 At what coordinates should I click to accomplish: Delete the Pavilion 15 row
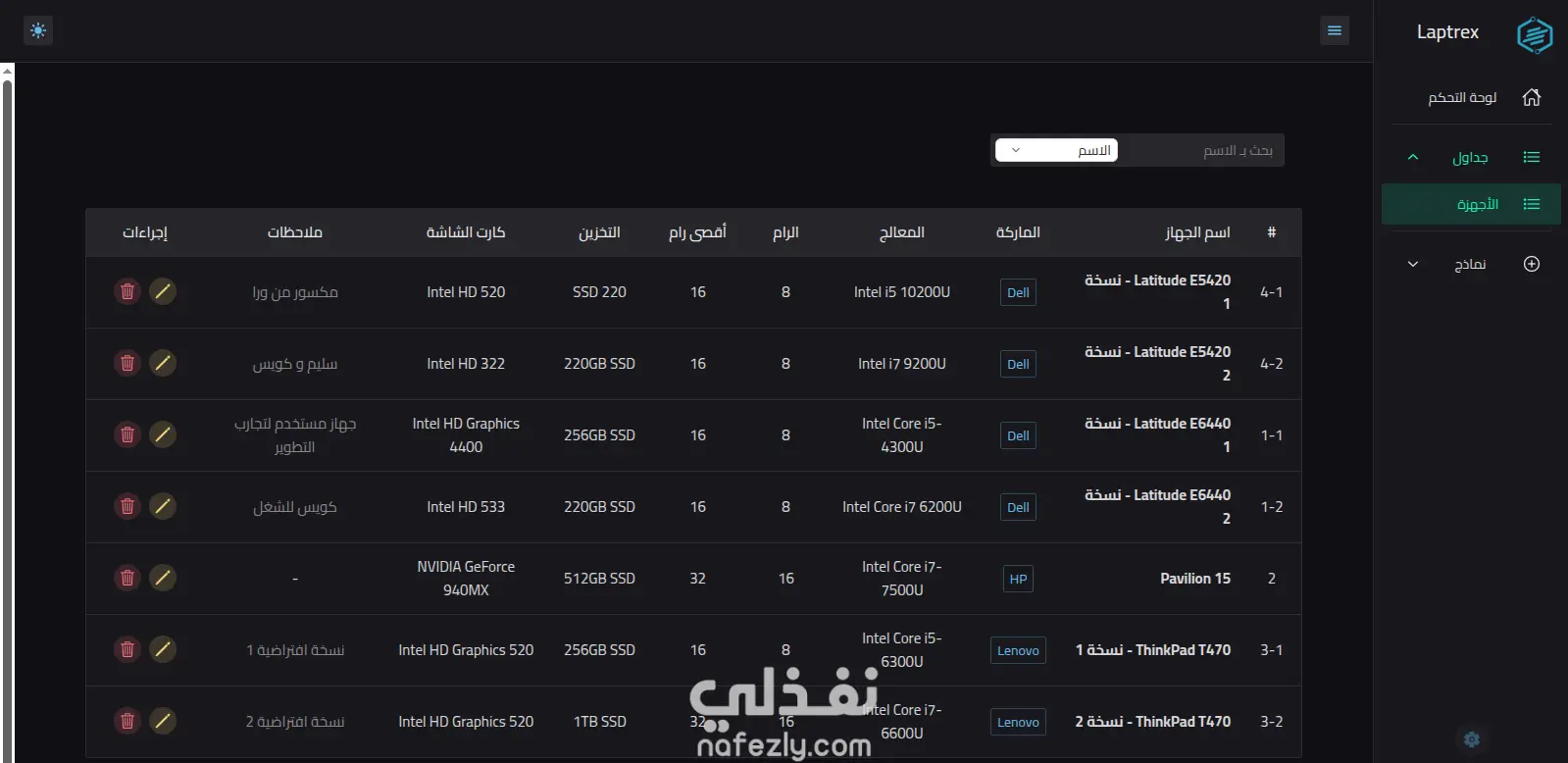127,578
